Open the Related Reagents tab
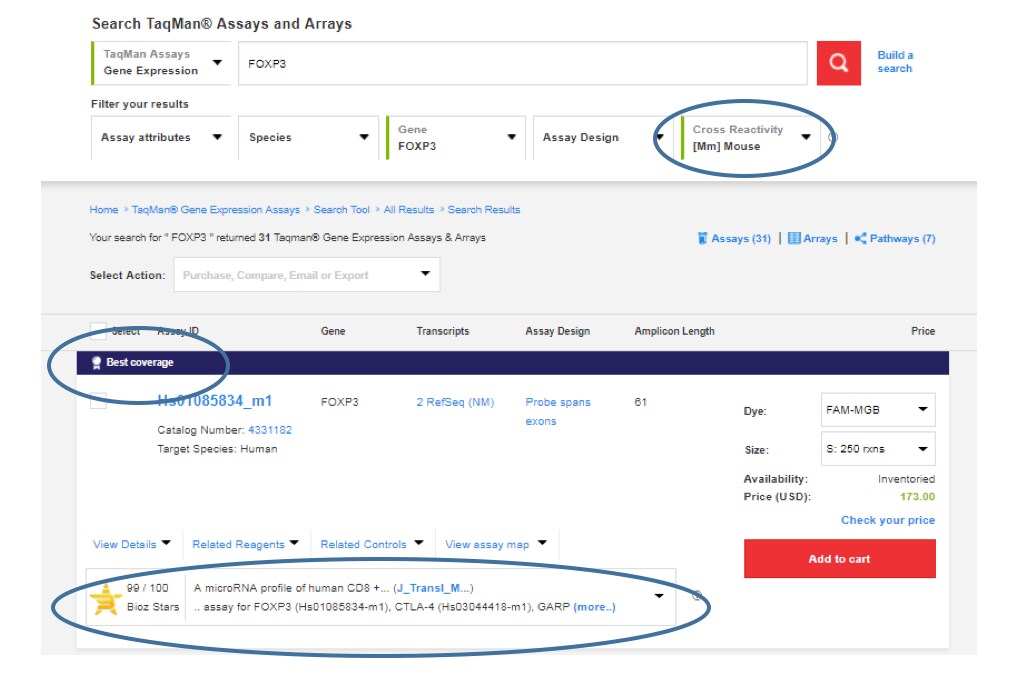The width and height of the screenshot is (1031, 679). [x=245, y=545]
